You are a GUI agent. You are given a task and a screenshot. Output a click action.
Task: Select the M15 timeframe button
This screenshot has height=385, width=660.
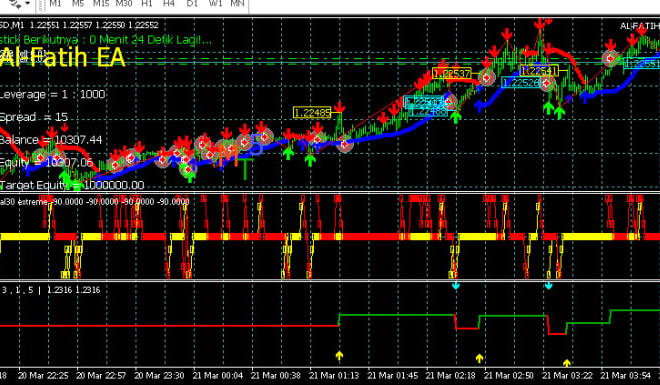(101, 3)
